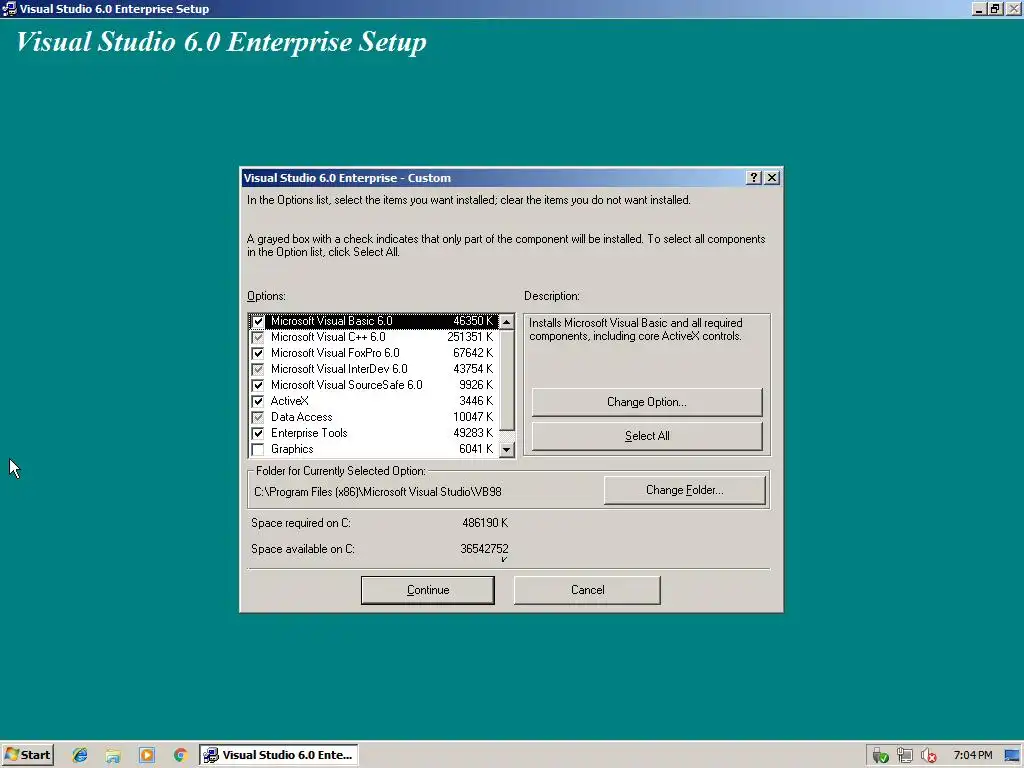Click the scroll up arrow in Options list
This screenshot has height=768, width=1024.
[x=507, y=322]
